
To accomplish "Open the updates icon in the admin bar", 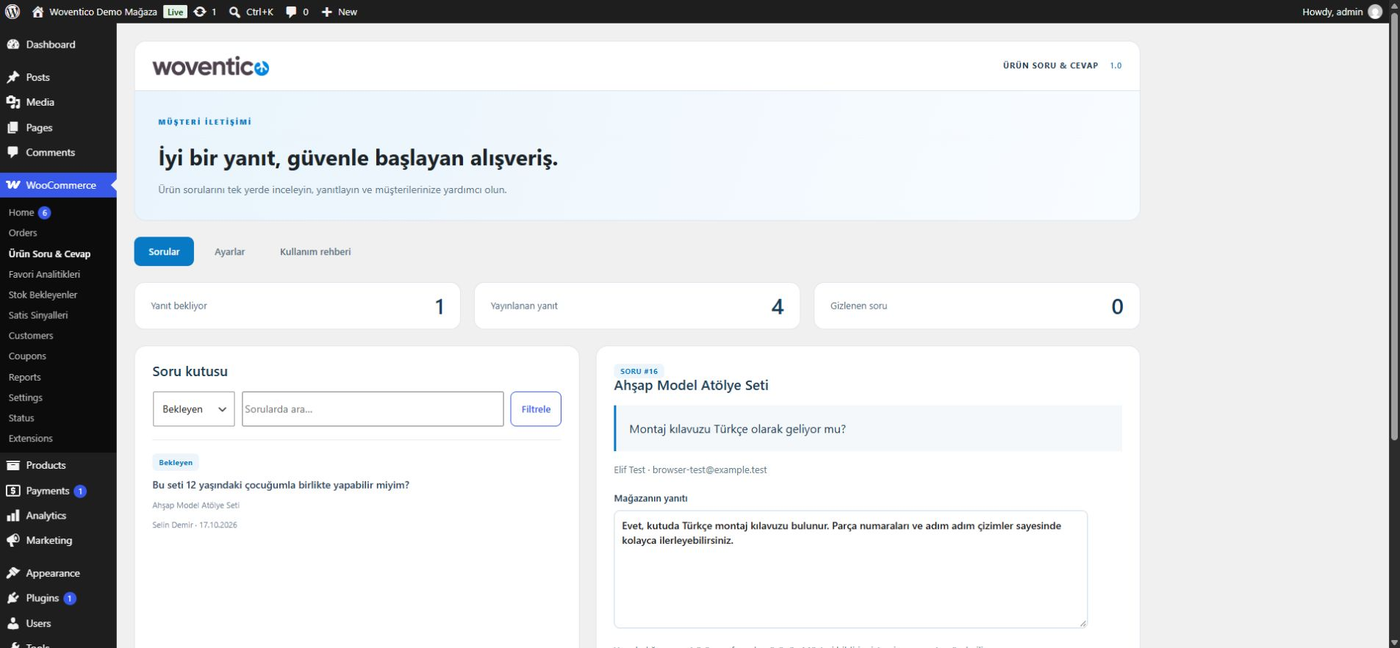I will pyautogui.click(x=200, y=12).
